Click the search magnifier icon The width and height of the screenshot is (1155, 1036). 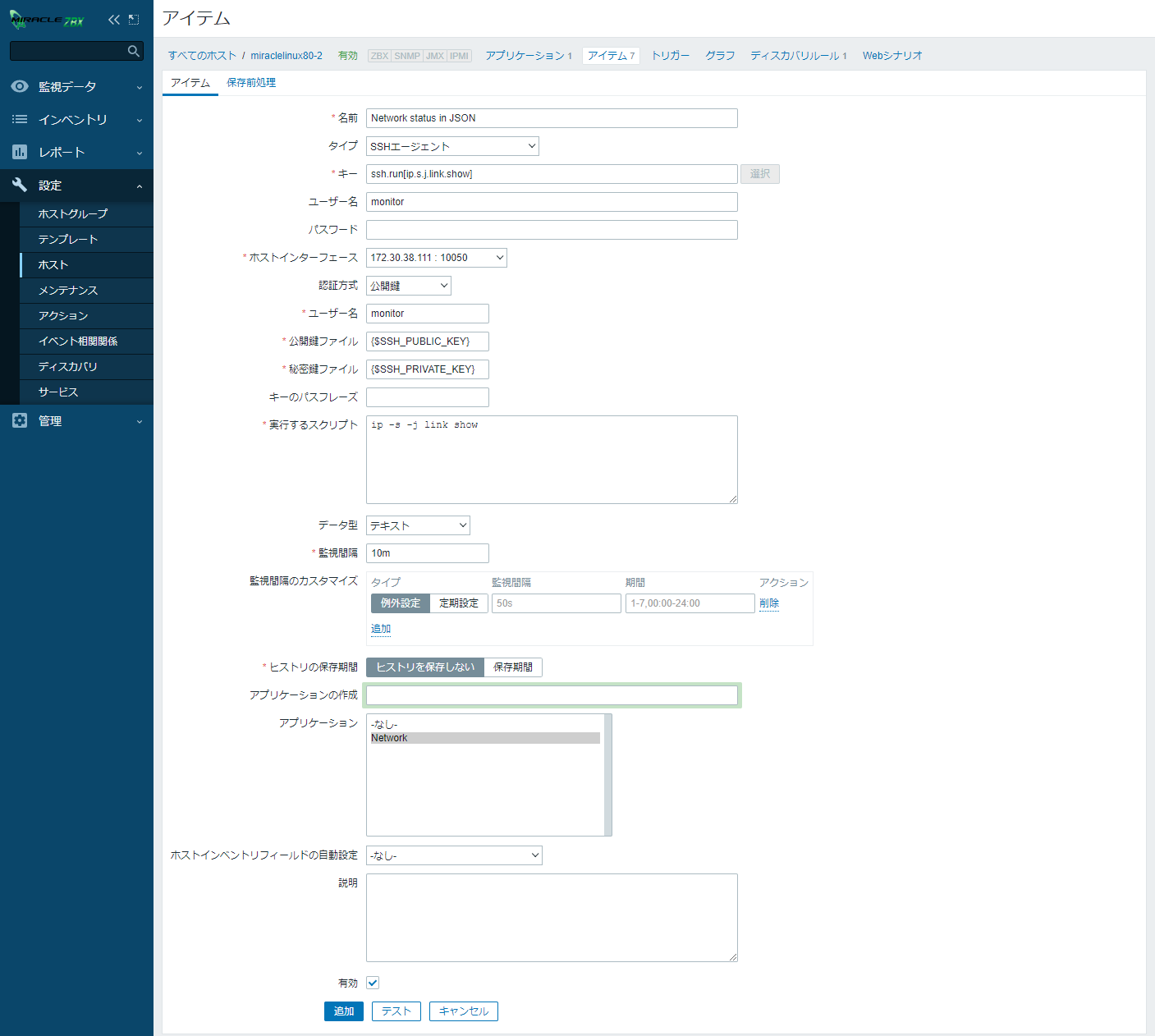click(134, 51)
